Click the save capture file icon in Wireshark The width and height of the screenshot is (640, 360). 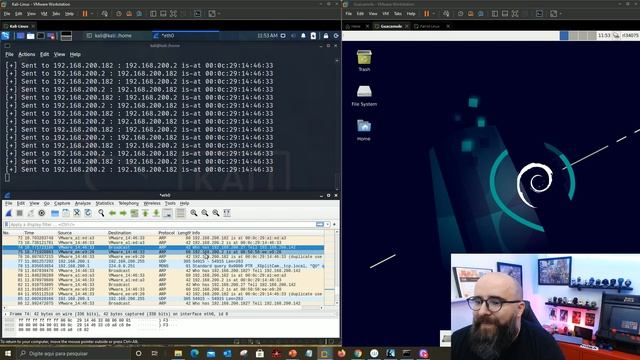[x=66, y=213]
